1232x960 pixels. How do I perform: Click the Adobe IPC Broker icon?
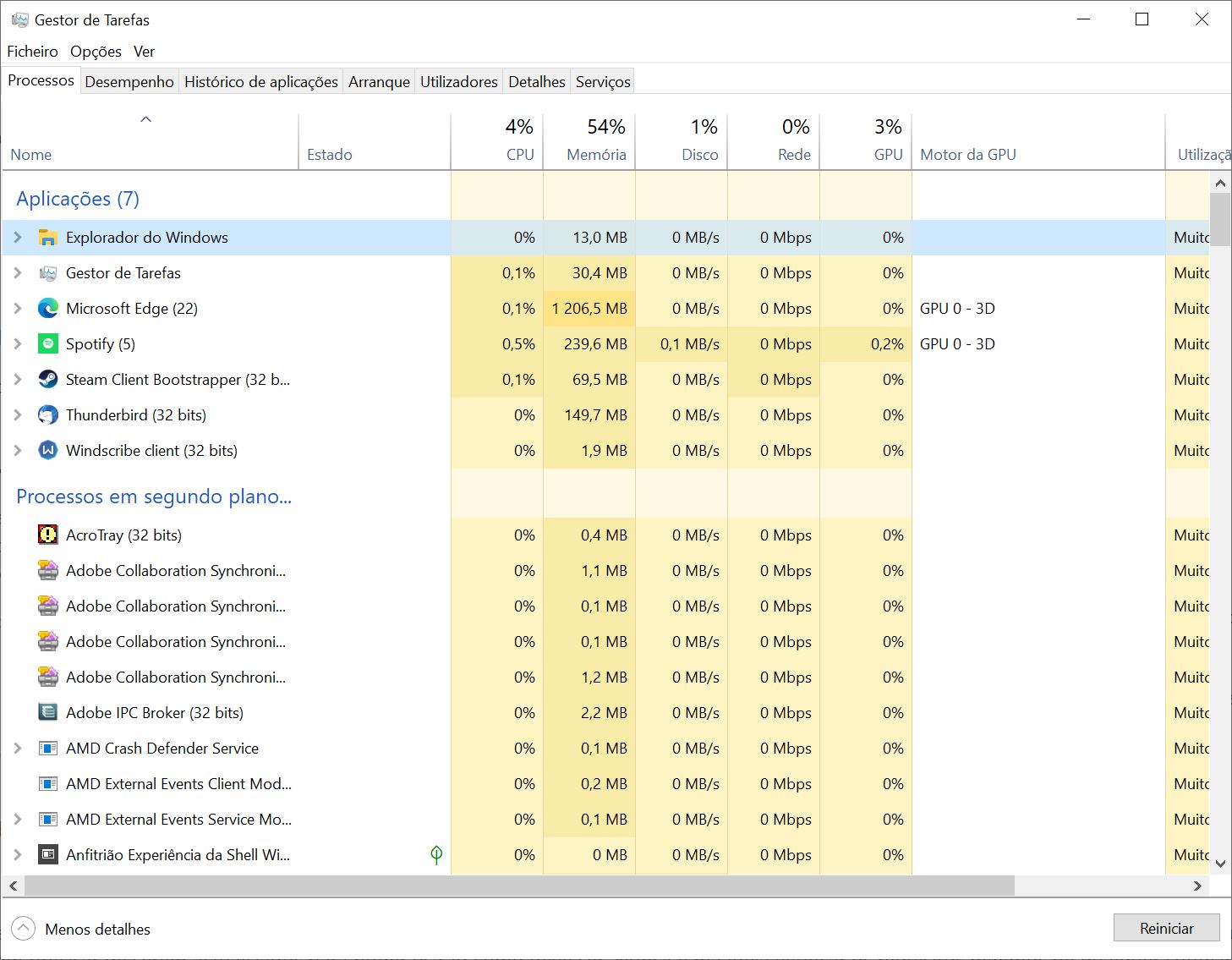click(x=48, y=713)
